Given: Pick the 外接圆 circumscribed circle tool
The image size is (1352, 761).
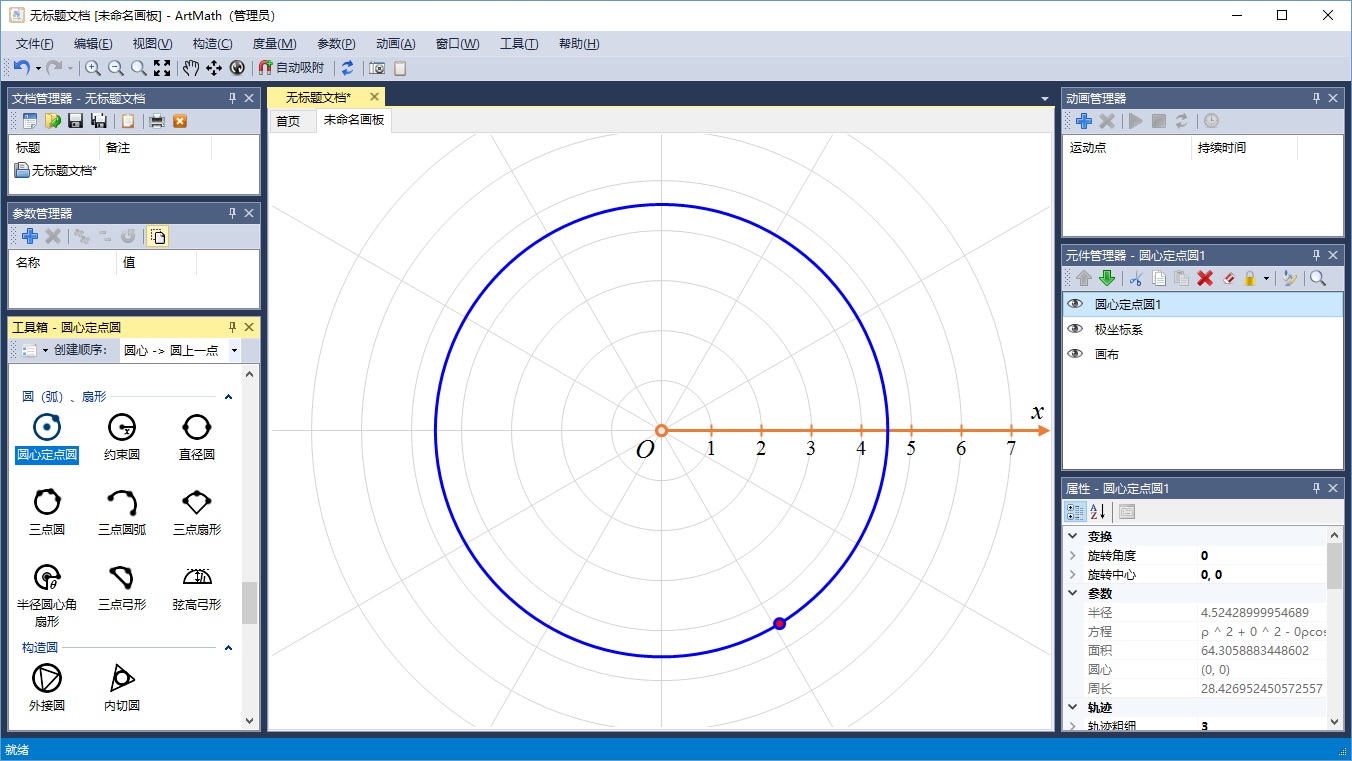Looking at the screenshot, I should click(46, 679).
